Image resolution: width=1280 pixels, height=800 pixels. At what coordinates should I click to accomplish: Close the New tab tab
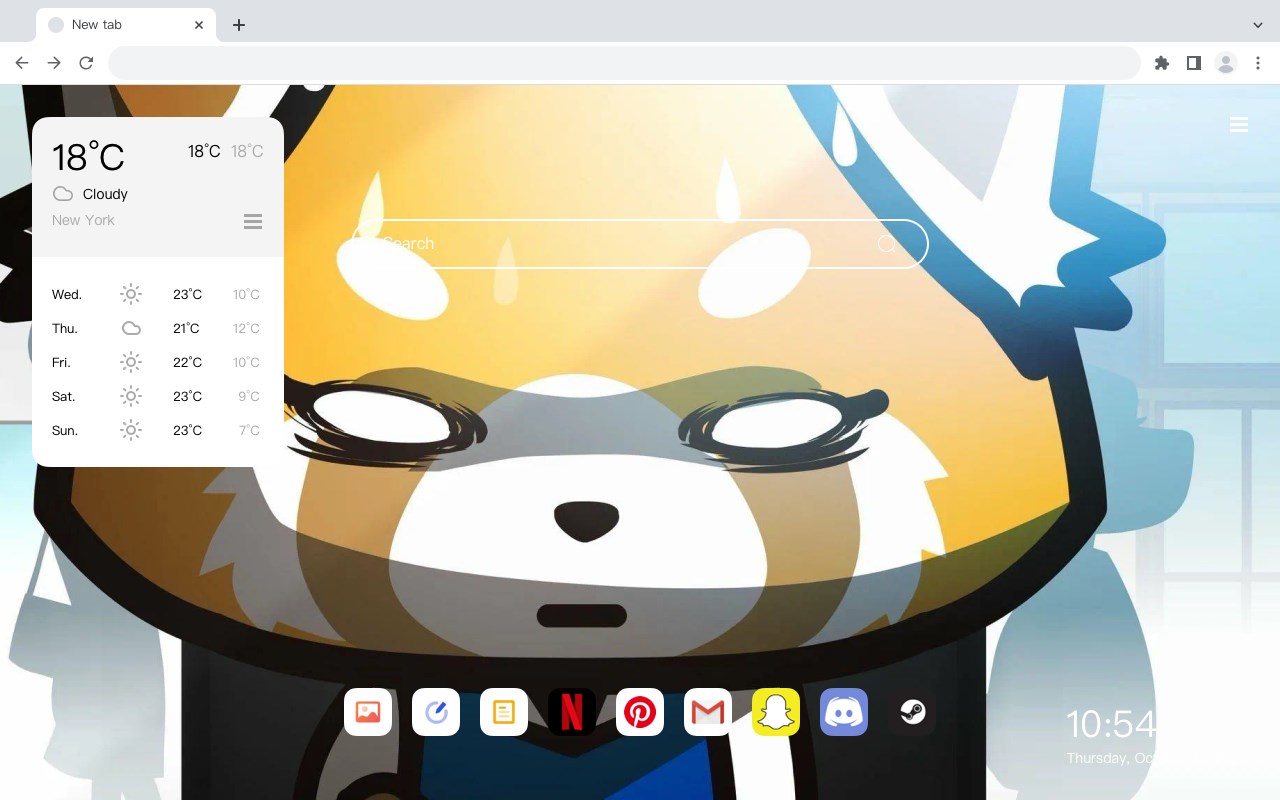pyautogui.click(x=200, y=25)
